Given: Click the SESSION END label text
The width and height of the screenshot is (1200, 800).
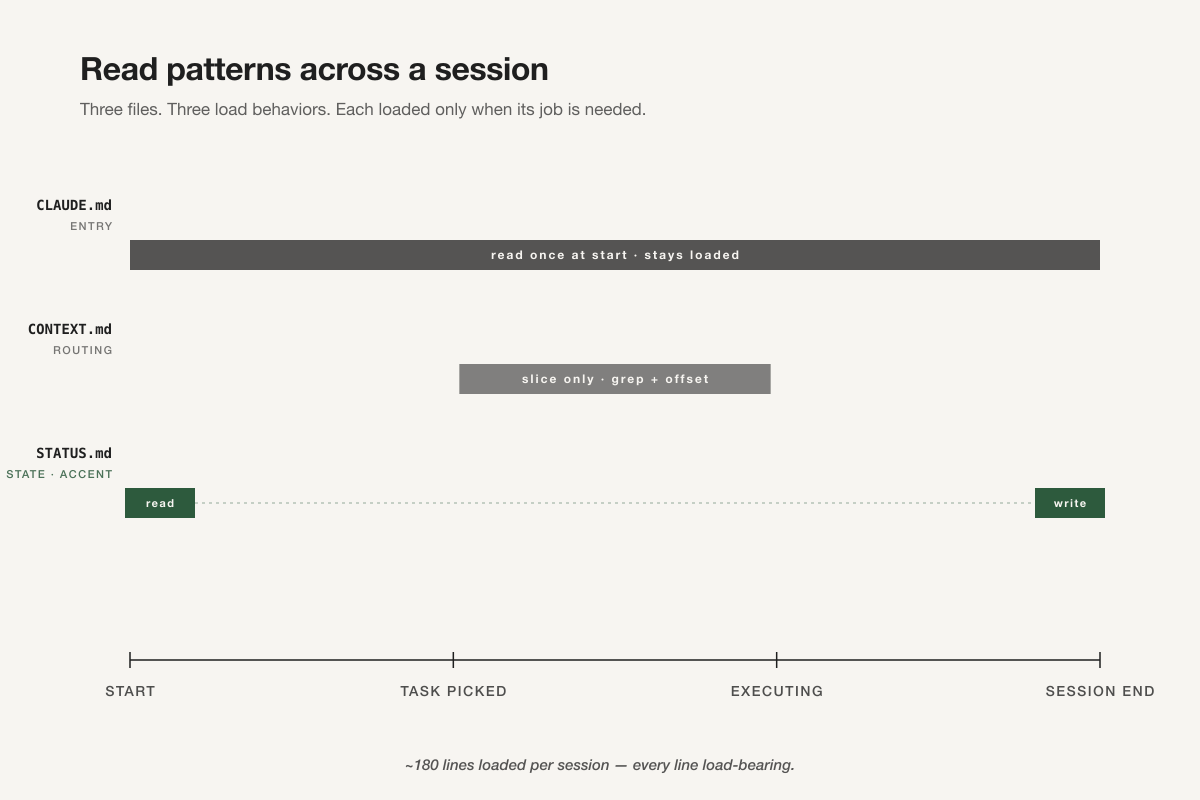Looking at the screenshot, I should coord(1100,691).
